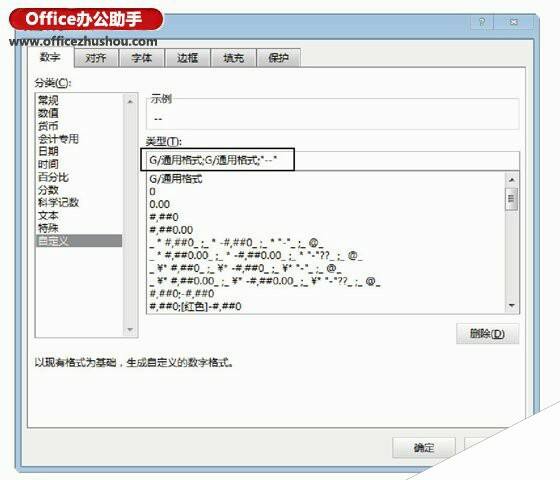Click the category list scroll down arrow
This screenshot has height=480, width=560.
[x=130, y=329]
